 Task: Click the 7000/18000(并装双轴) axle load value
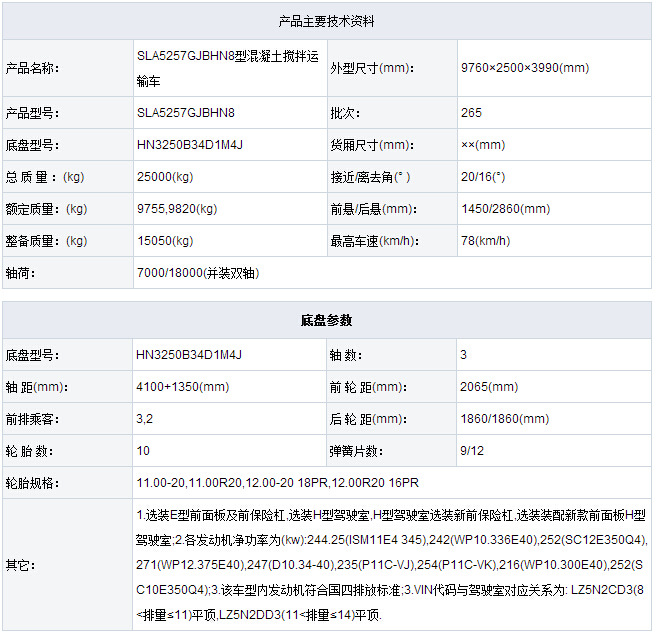coord(198,273)
